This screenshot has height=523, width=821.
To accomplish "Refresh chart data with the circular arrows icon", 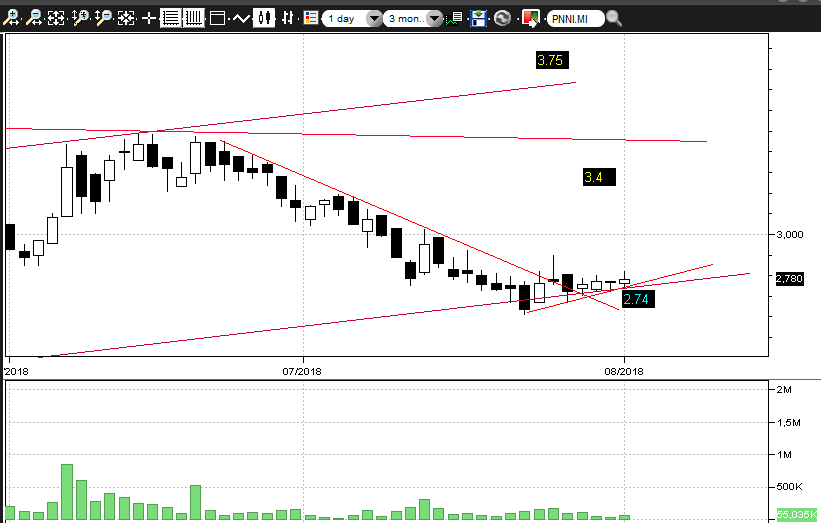I will pyautogui.click(x=502, y=19).
